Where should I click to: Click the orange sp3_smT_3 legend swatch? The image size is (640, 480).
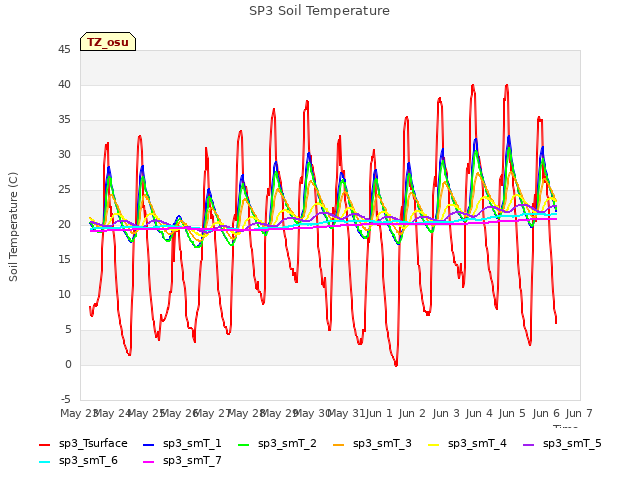coord(339,444)
